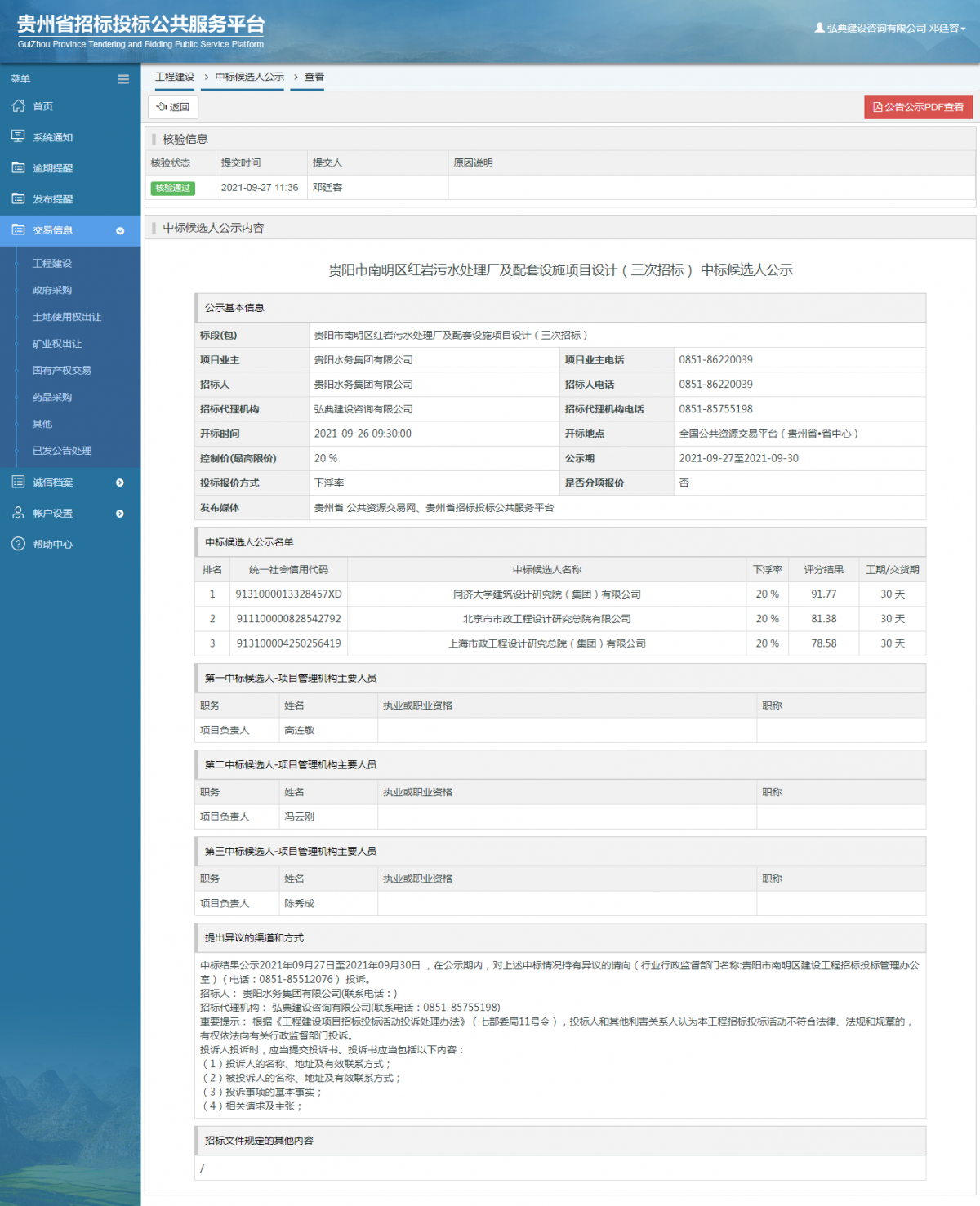Screen dimensions: 980x1206
Task: Click the 查看 breadcrumb item
Action: (x=314, y=77)
